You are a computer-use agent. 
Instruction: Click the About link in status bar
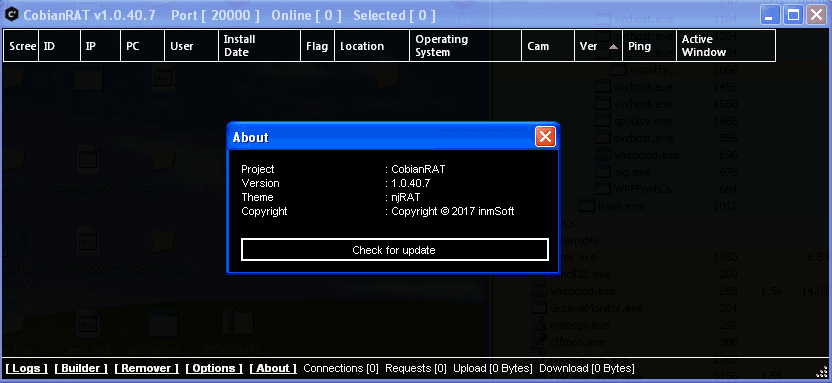pos(273,368)
